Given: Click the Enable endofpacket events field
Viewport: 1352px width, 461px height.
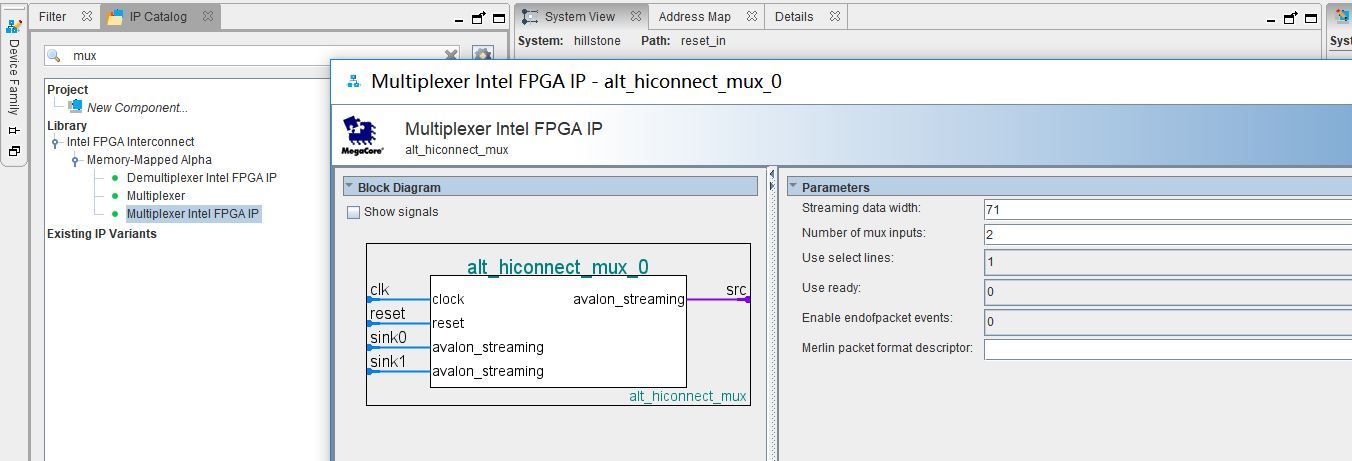Looking at the screenshot, I should pyautogui.click(x=1168, y=322).
